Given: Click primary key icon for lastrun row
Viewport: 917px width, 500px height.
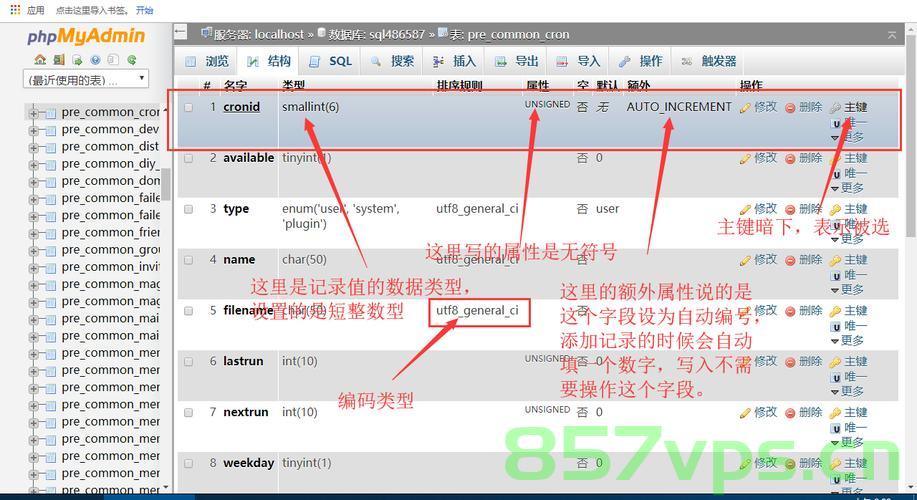Looking at the screenshot, I should (x=835, y=362).
